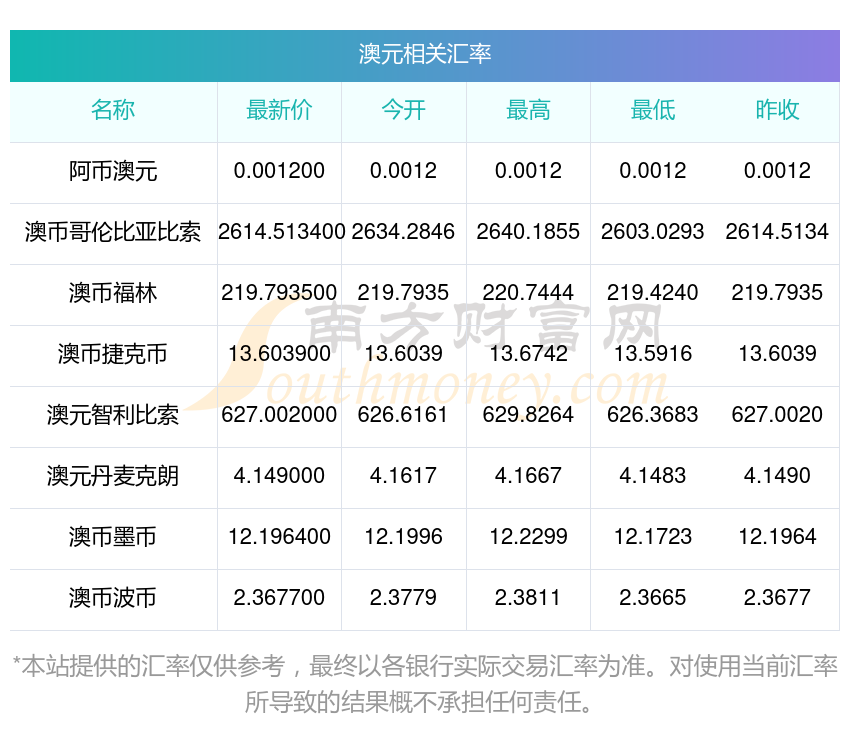Image resolution: width=850 pixels, height=733 pixels.
Task: Click high value 4.1667
Action: click(x=528, y=476)
